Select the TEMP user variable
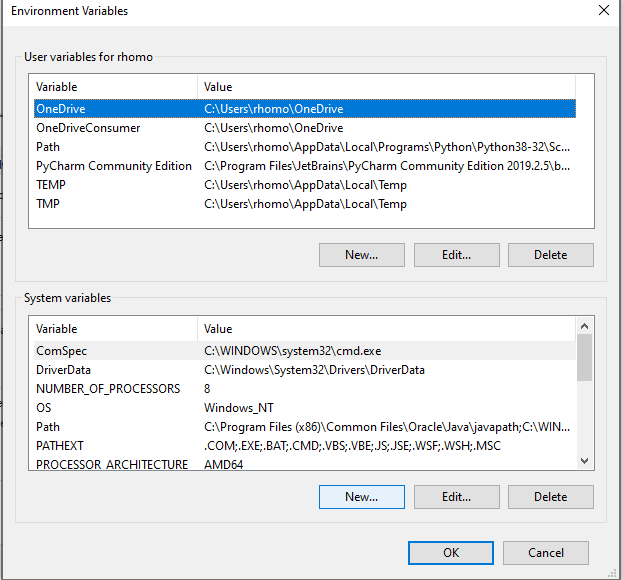623x580 pixels. pos(305,185)
